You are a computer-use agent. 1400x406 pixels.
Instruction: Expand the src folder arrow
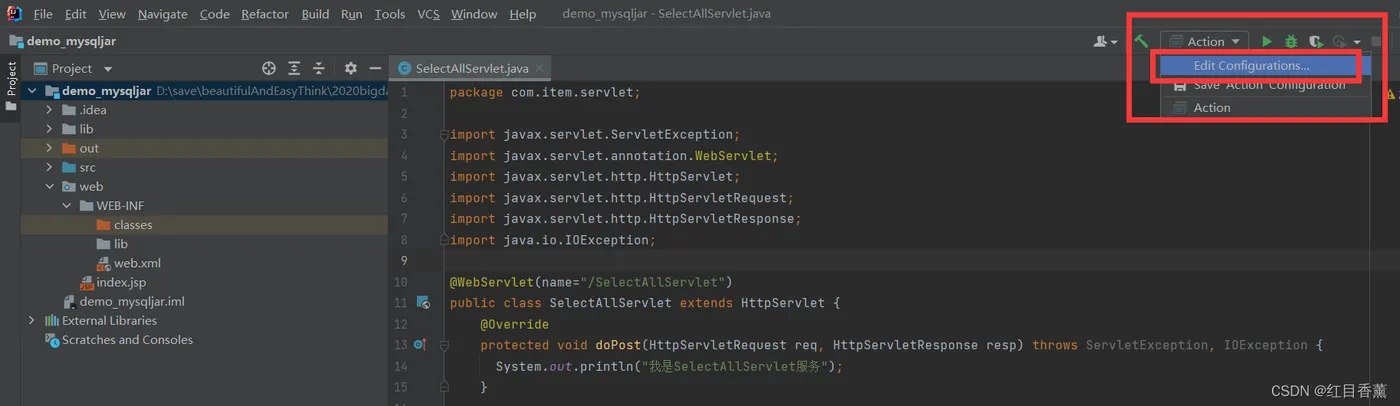point(50,167)
